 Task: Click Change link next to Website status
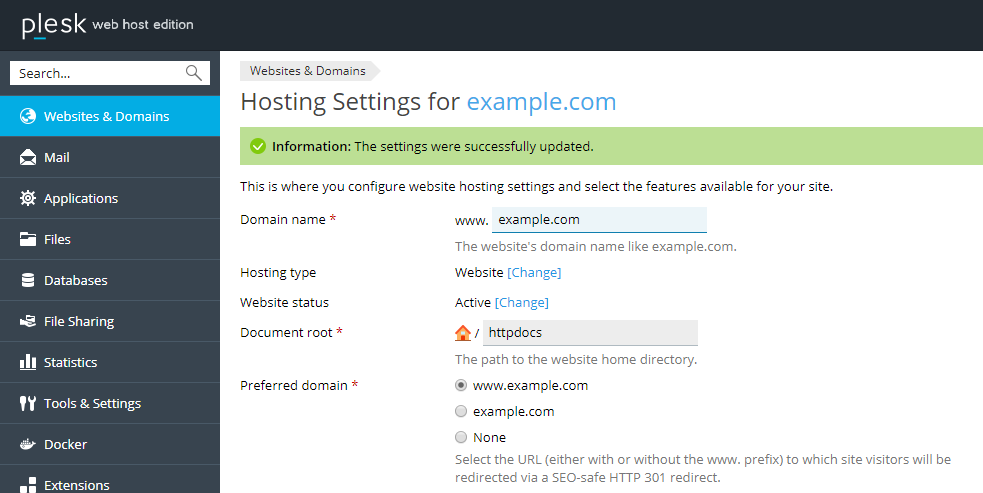[x=522, y=302]
